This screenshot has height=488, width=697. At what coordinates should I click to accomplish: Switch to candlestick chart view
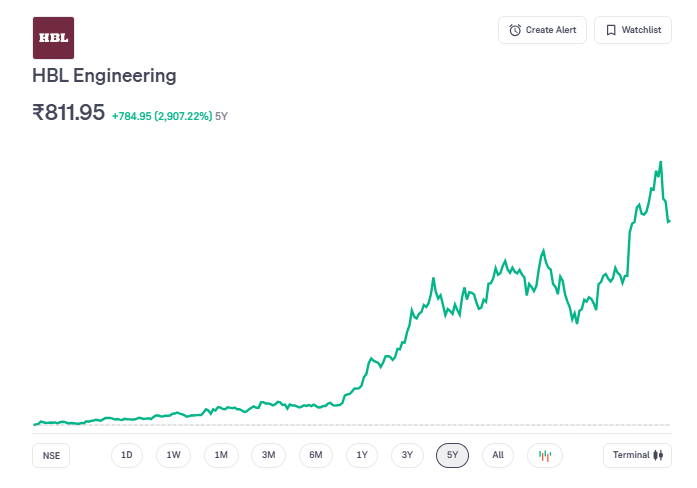coord(545,455)
